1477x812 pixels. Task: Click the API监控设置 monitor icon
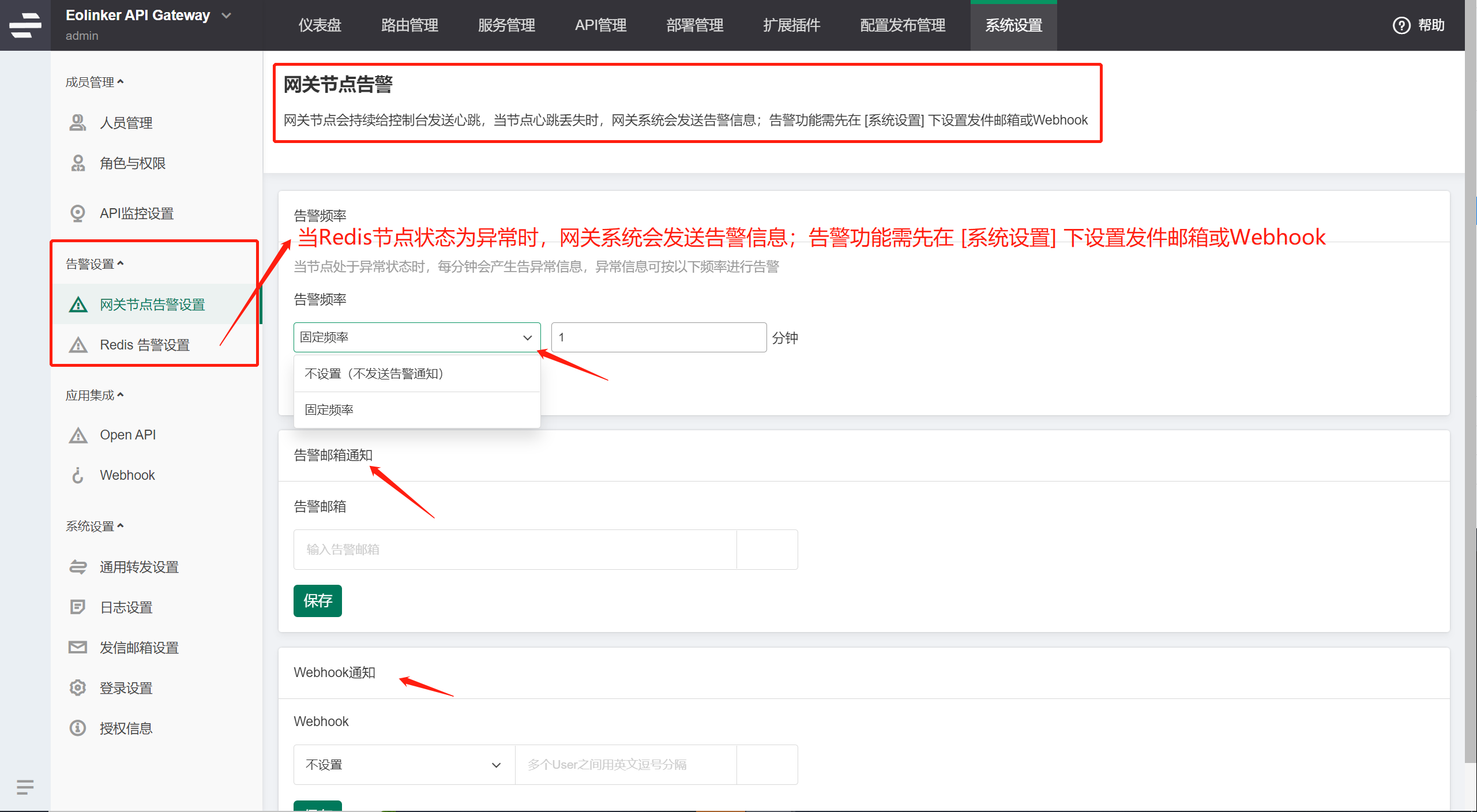click(x=78, y=213)
